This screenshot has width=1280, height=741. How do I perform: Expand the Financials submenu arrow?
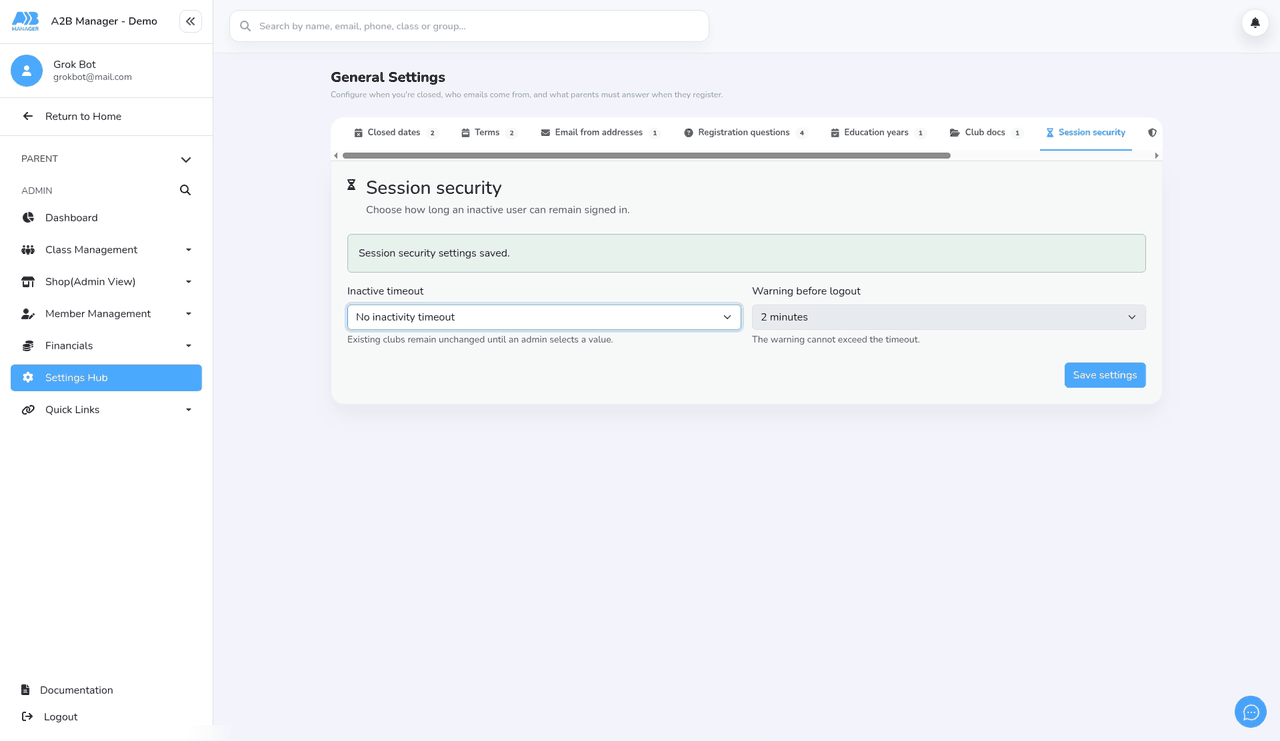click(x=188, y=346)
